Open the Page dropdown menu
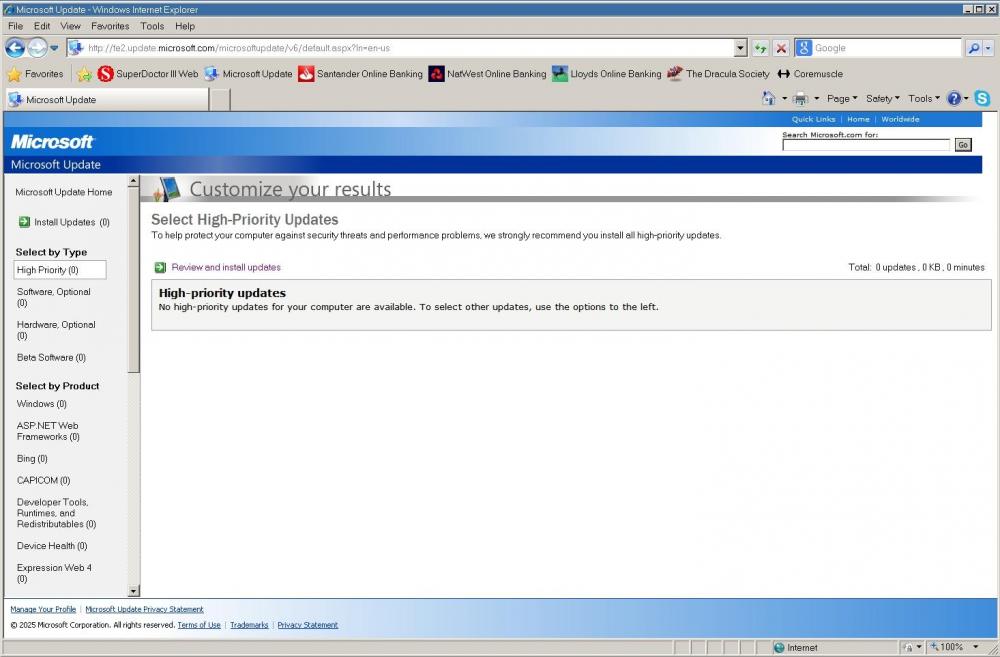This screenshot has height=657, width=1000. [842, 99]
